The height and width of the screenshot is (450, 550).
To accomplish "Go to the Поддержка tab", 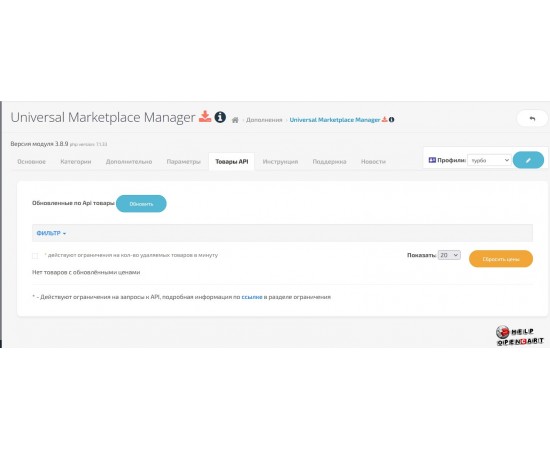I will (x=329, y=162).
